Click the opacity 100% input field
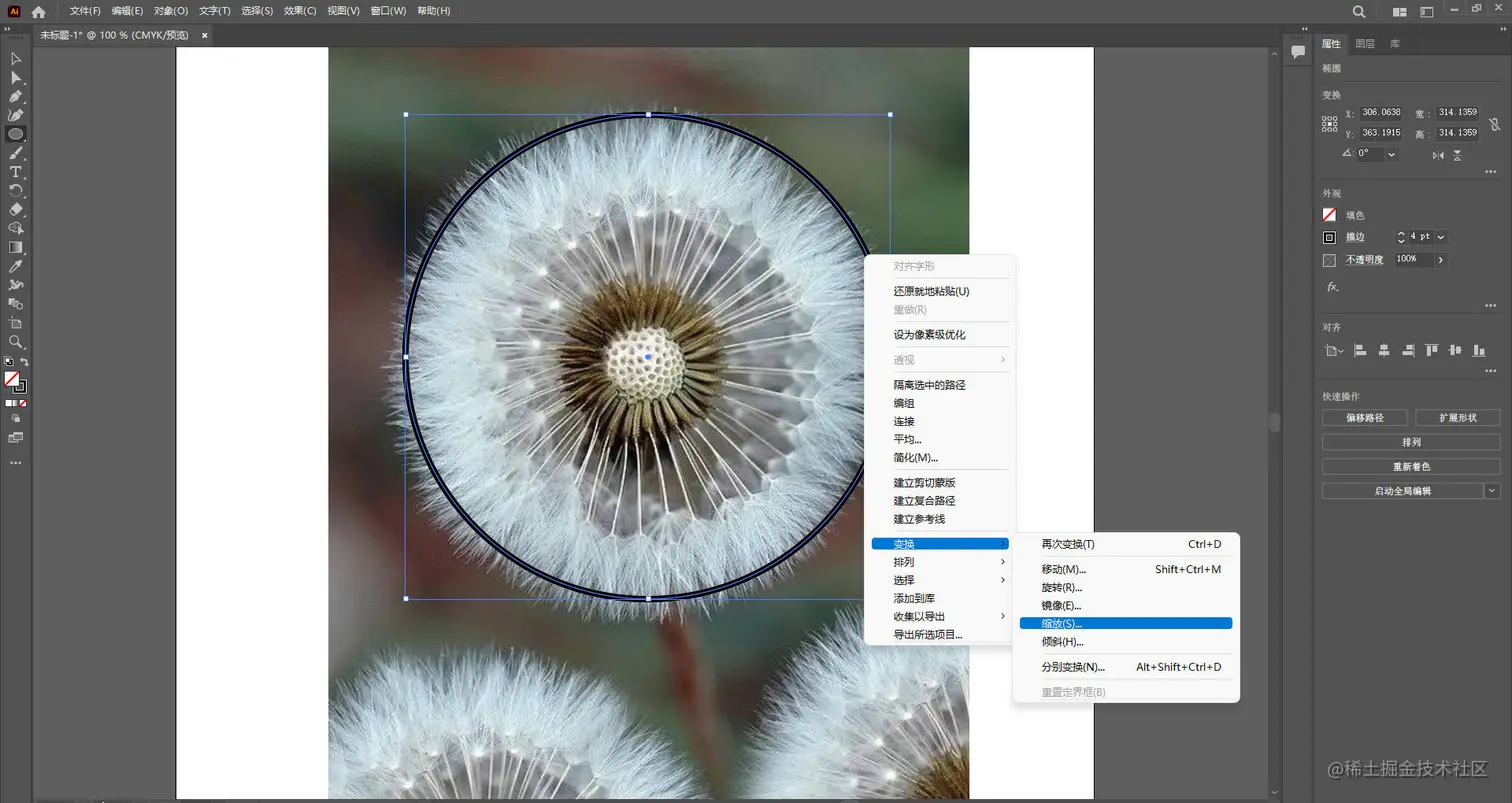The image size is (1512, 803). 1413,259
